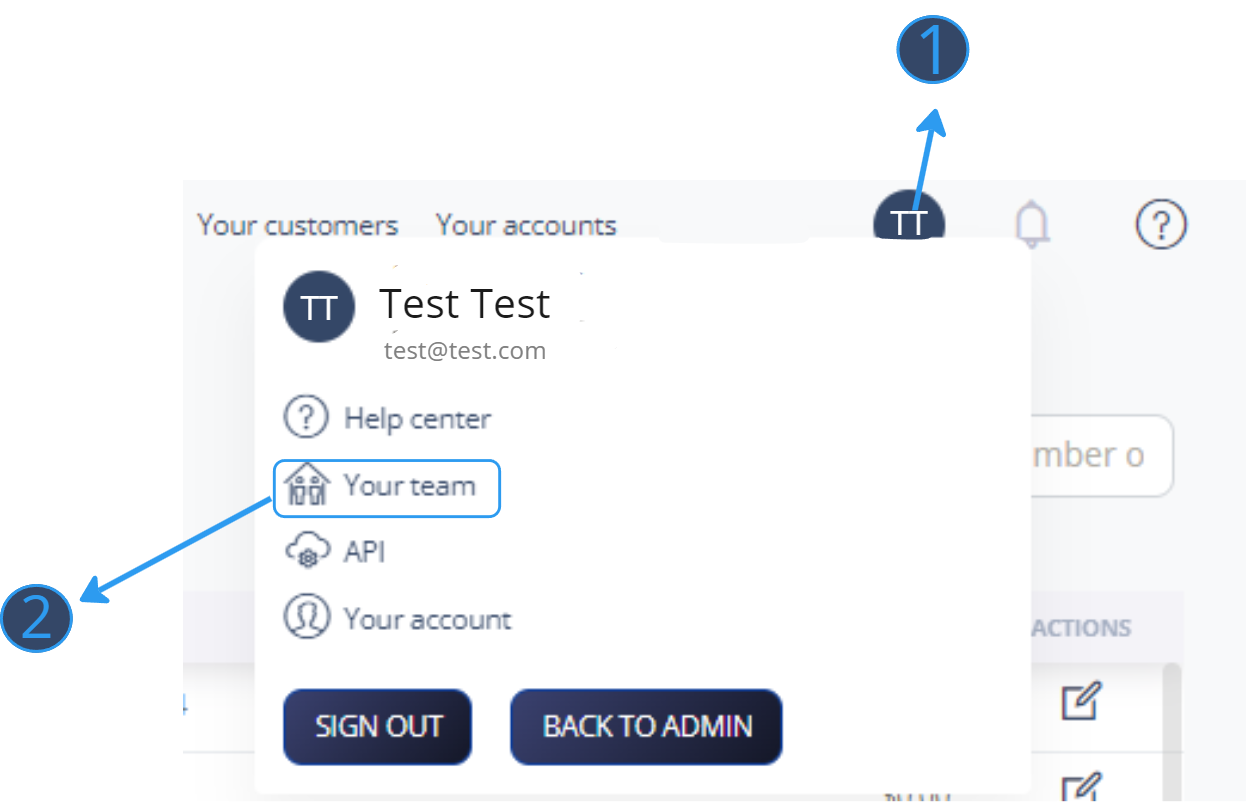Viewport: 1246px width, 802px height.
Task: Select Your account menu entry
Action: point(398,619)
